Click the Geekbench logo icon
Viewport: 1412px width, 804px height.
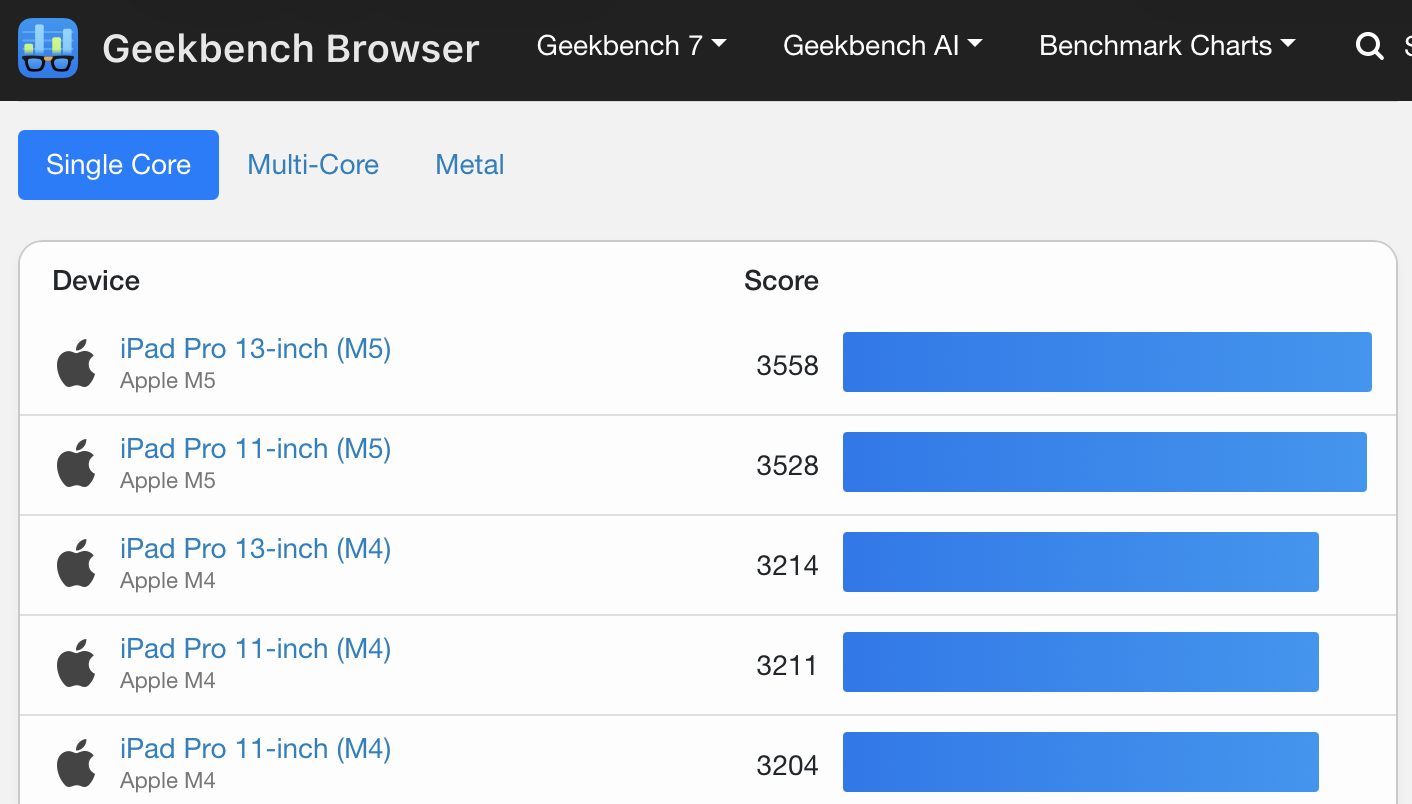pos(48,48)
